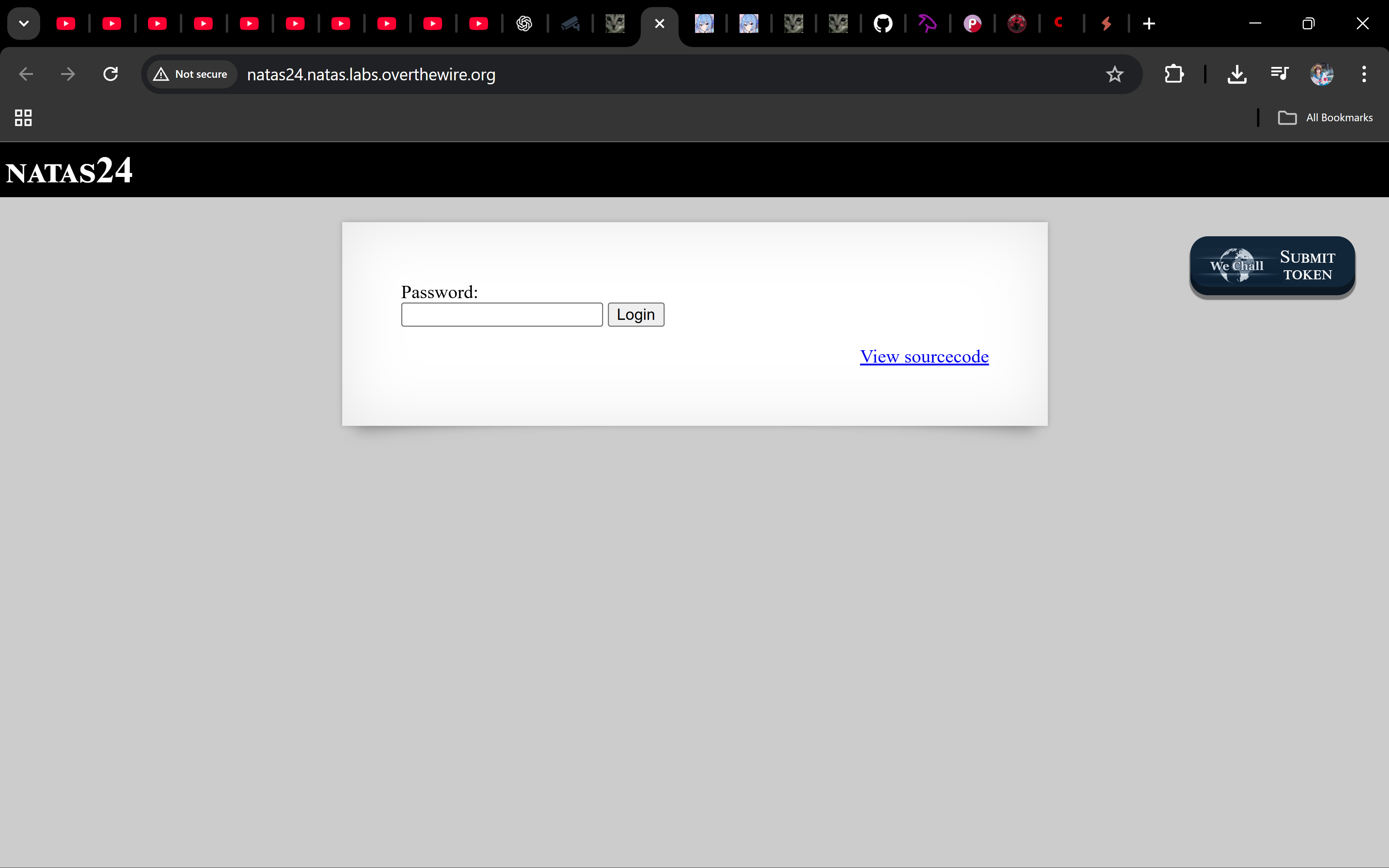The width and height of the screenshot is (1389, 868).
Task: Click the Login button
Action: [x=635, y=314]
